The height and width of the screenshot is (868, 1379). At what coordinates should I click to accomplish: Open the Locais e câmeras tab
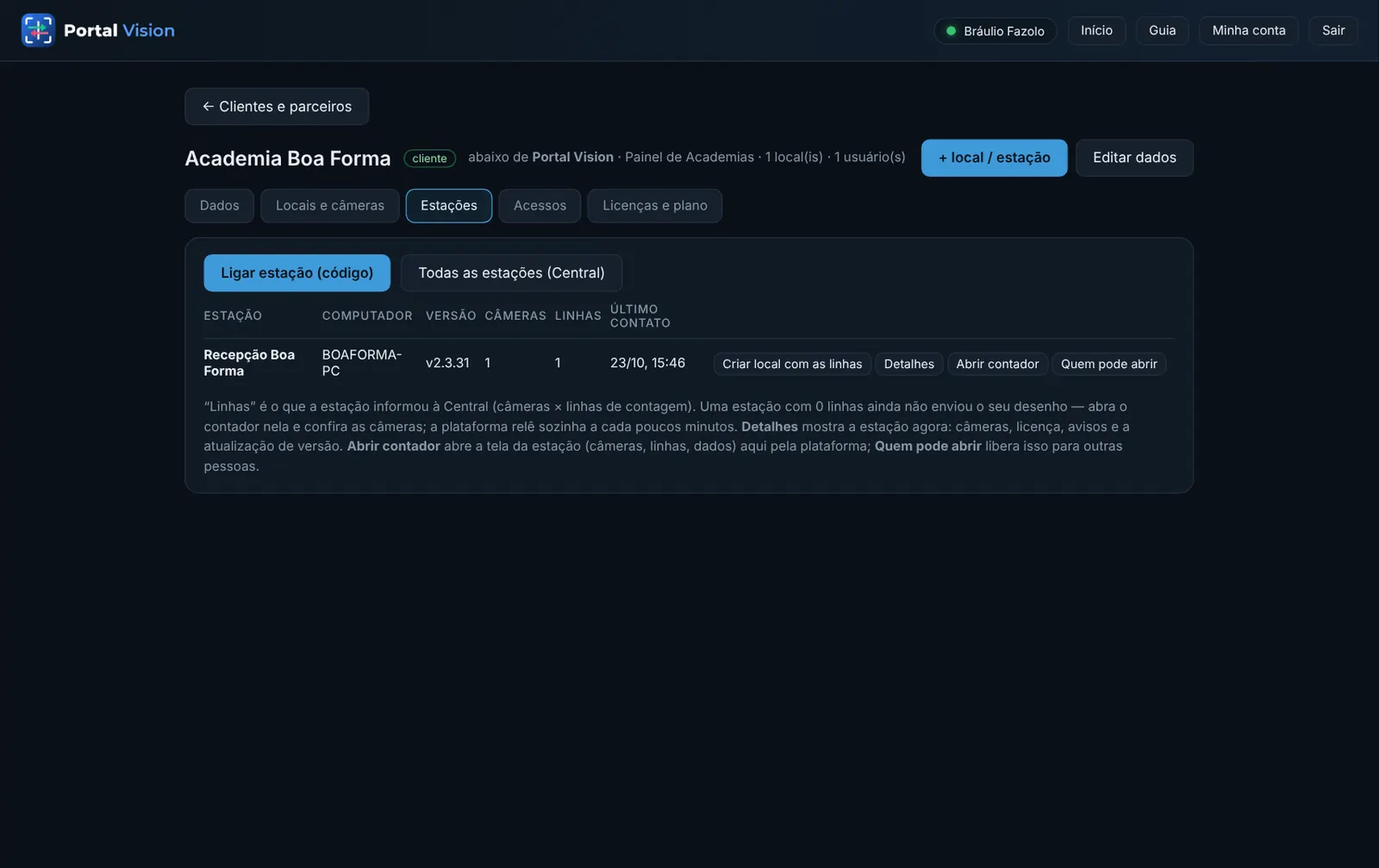[x=330, y=206]
